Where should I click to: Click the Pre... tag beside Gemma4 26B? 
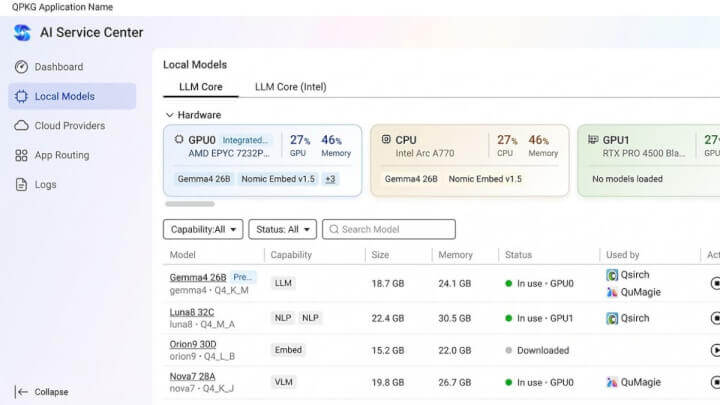[243, 277]
